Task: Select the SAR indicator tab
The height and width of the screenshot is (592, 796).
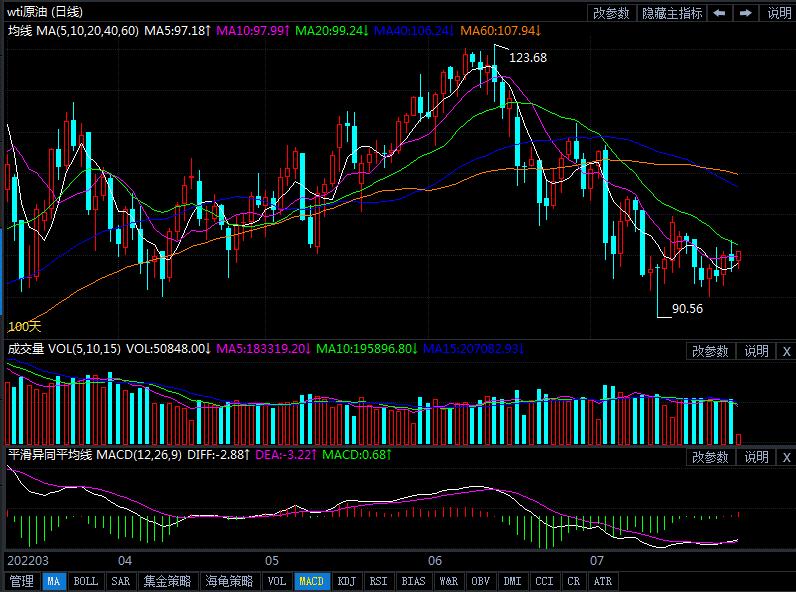Action: click(120, 581)
